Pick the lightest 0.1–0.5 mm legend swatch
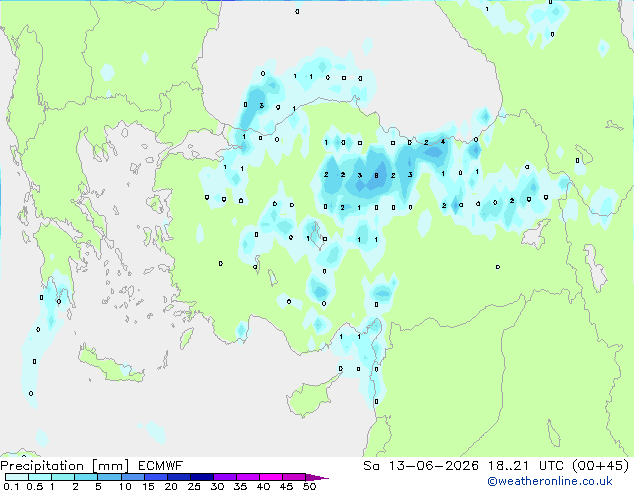The width and height of the screenshot is (634, 490). (x=17, y=477)
